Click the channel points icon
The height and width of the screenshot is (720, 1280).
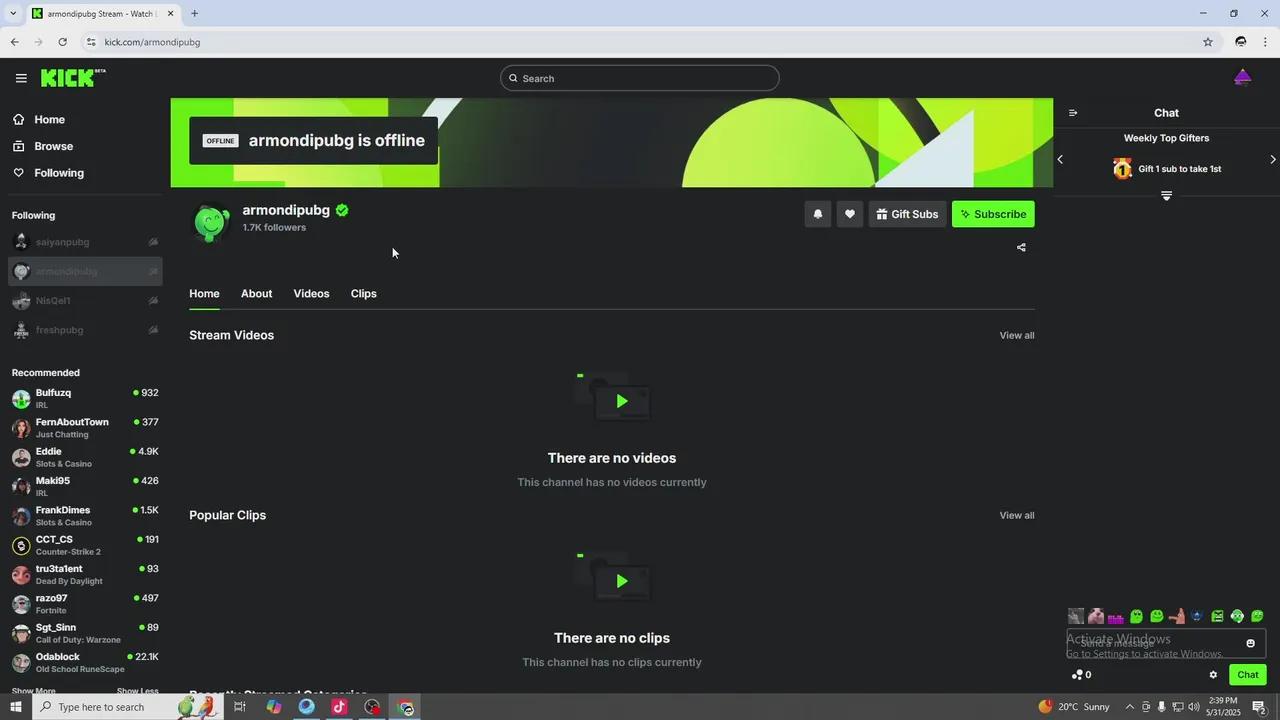pos(1077,675)
